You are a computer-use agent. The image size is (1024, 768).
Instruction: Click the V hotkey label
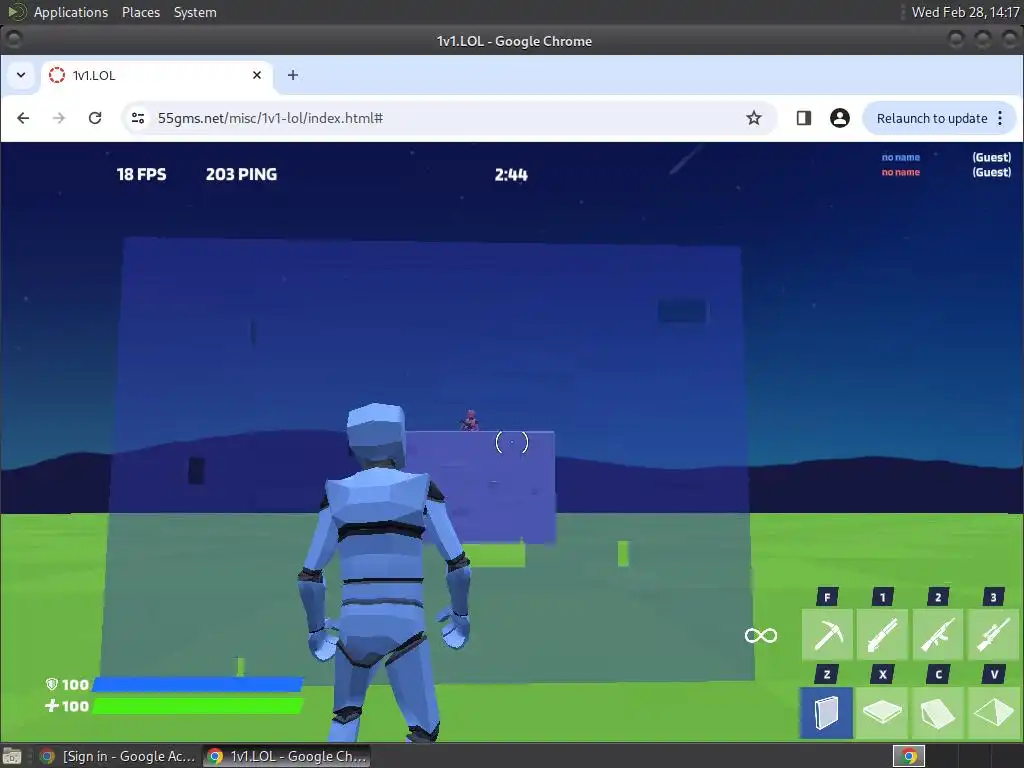(993, 675)
